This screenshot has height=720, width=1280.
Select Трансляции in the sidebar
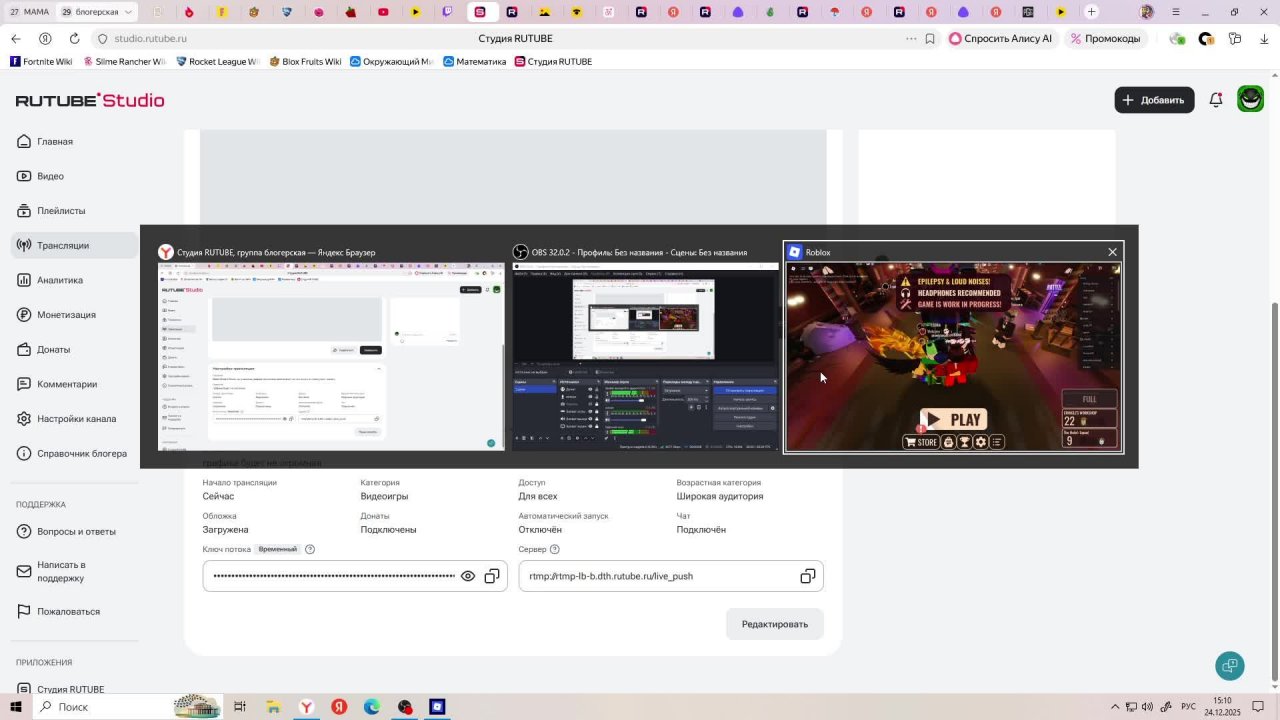(x=75, y=246)
